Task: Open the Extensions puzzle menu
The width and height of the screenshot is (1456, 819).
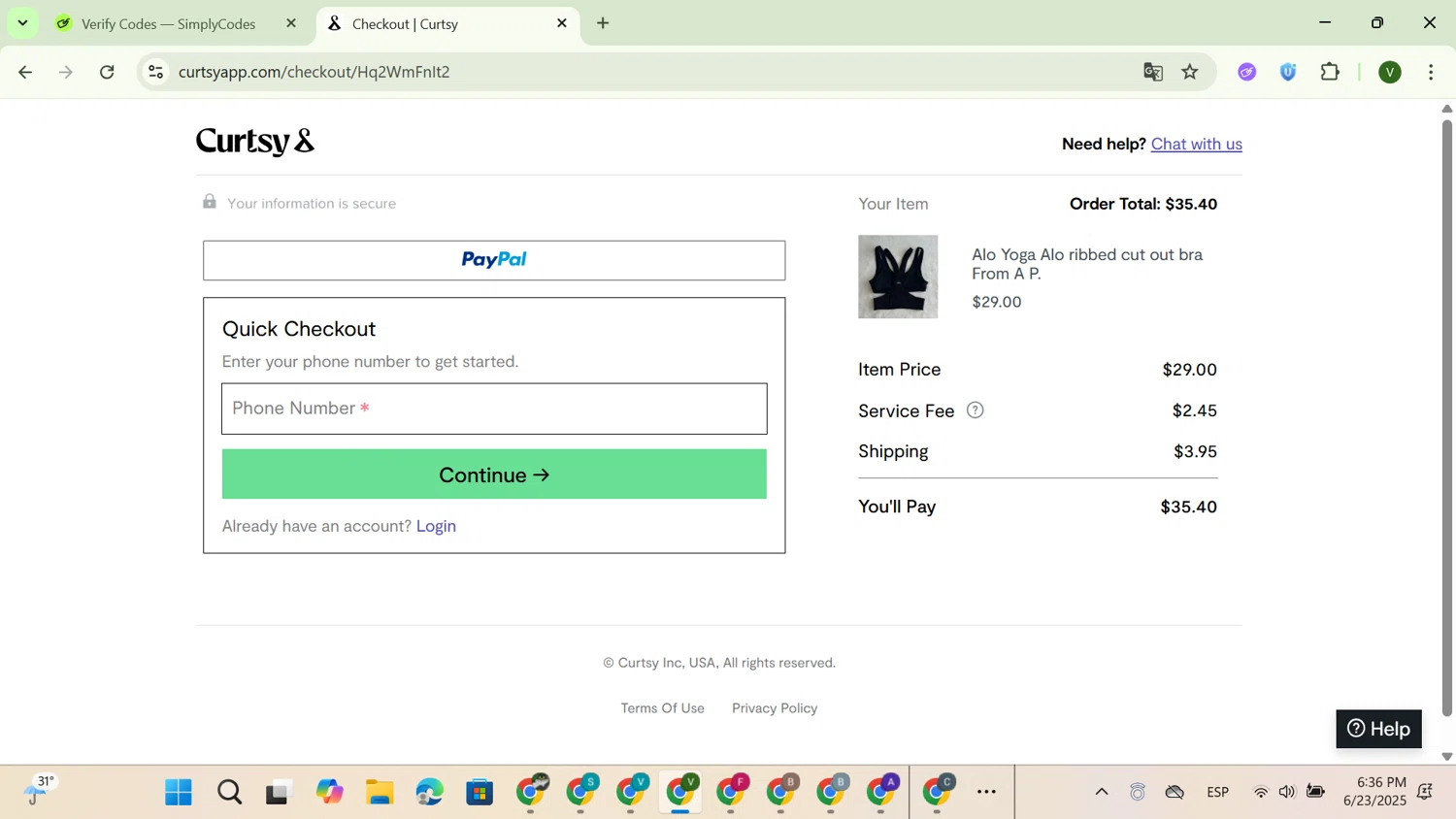Action: pos(1330,72)
